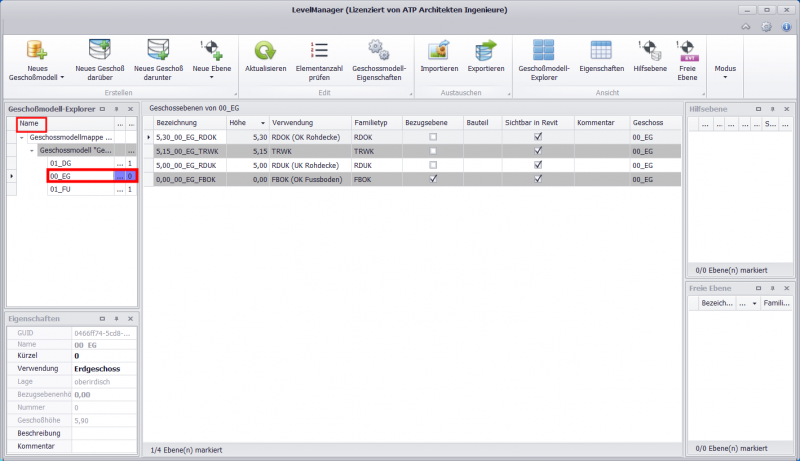Open the Neue Ebene dropdown arrow
800x461 pixels.
[212, 78]
